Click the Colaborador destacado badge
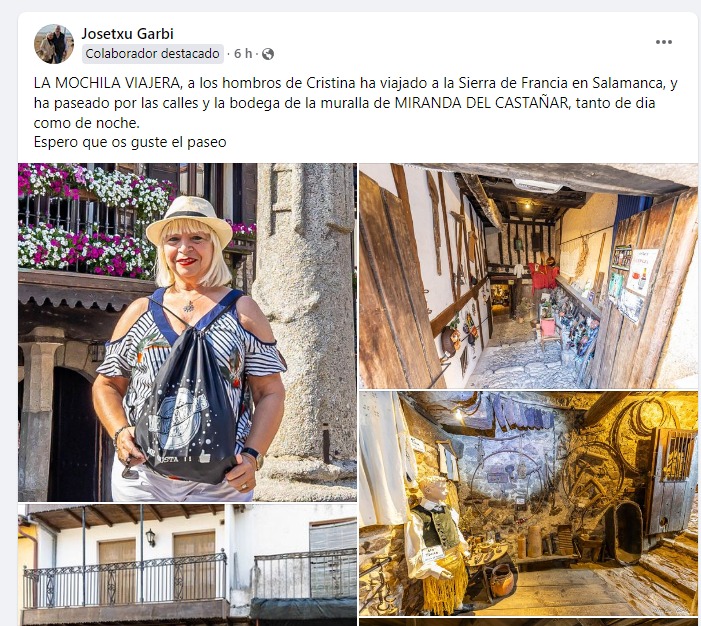Screen dimensions: 701x626 [152, 54]
